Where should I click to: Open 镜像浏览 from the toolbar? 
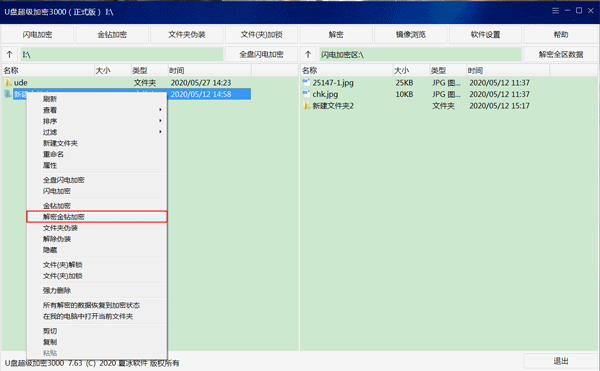(x=411, y=34)
